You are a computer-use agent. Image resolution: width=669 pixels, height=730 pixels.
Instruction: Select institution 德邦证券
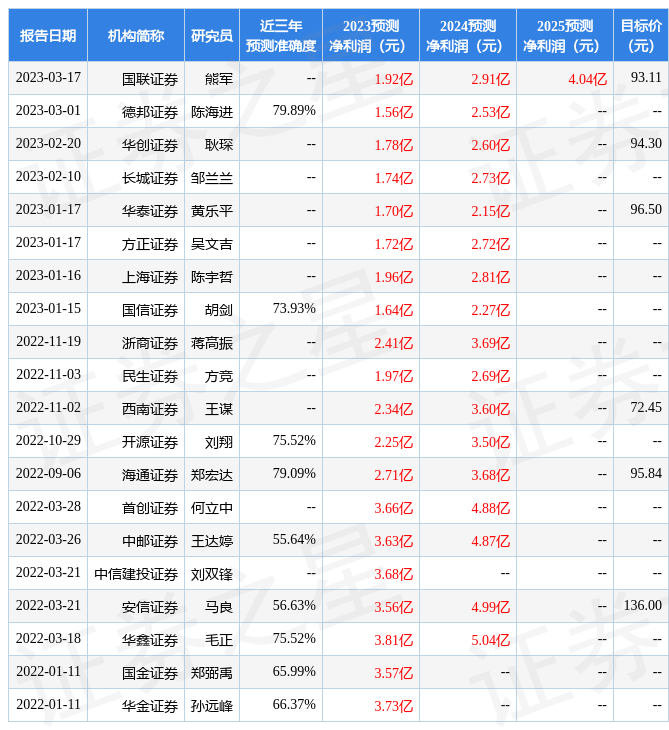(150, 112)
